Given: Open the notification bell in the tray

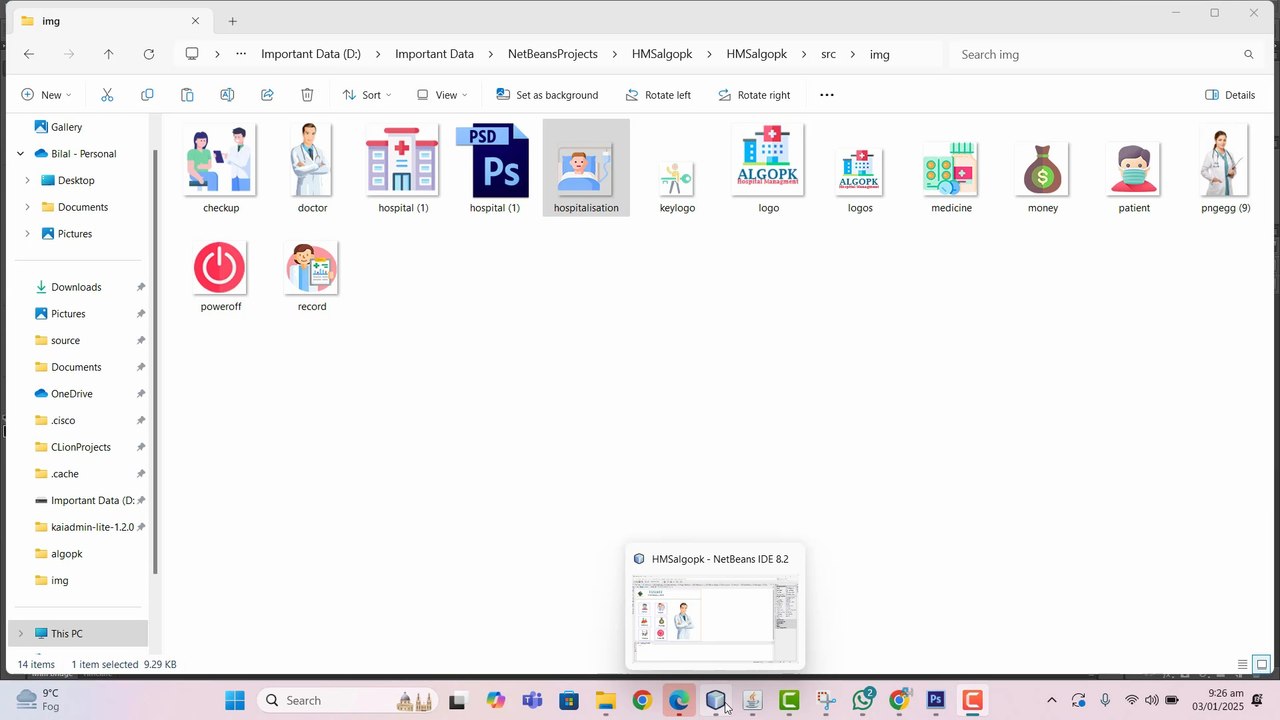Looking at the screenshot, I should coord(1257,700).
